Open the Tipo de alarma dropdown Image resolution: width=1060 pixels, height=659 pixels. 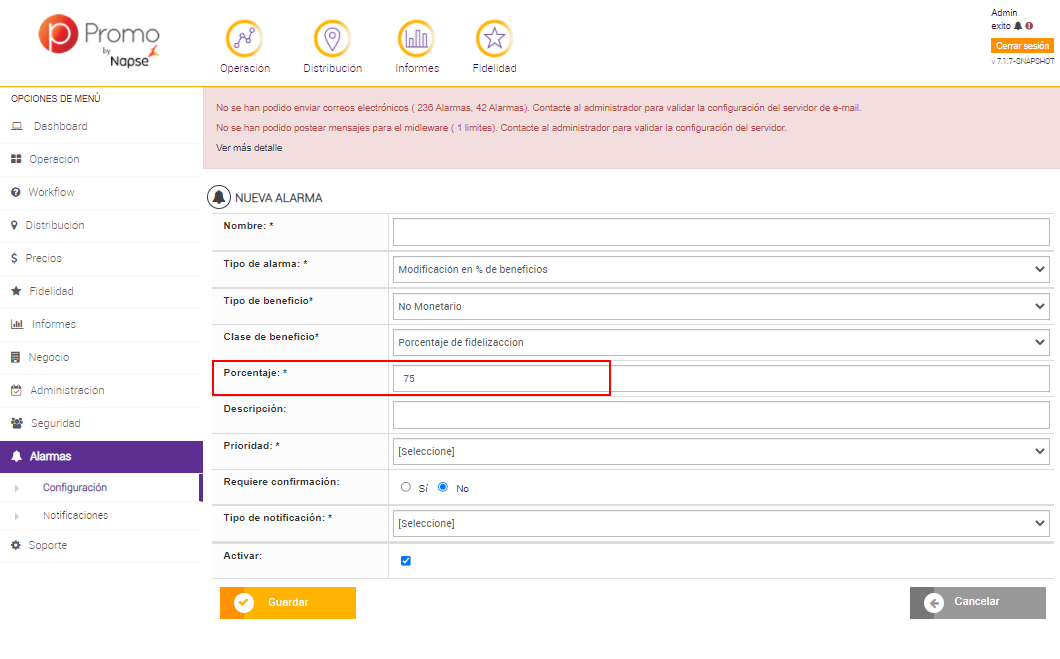tap(721, 269)
